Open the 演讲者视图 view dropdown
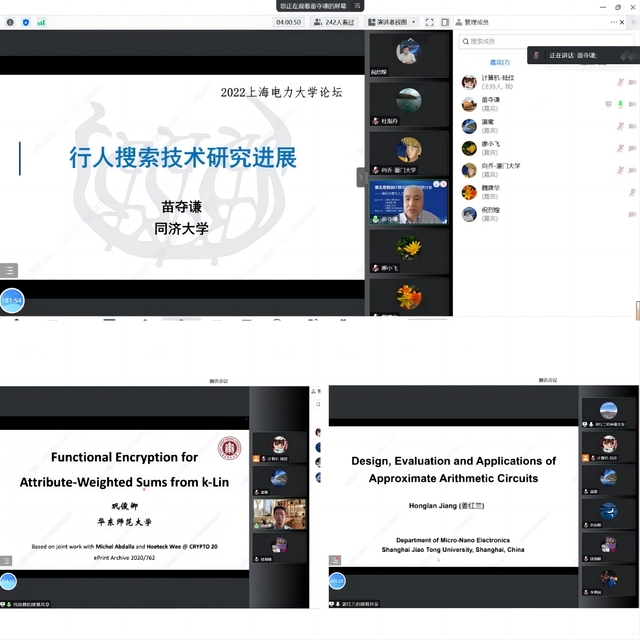Image resolution: width=640 pixels, height=640 pixels. point(391,21)
